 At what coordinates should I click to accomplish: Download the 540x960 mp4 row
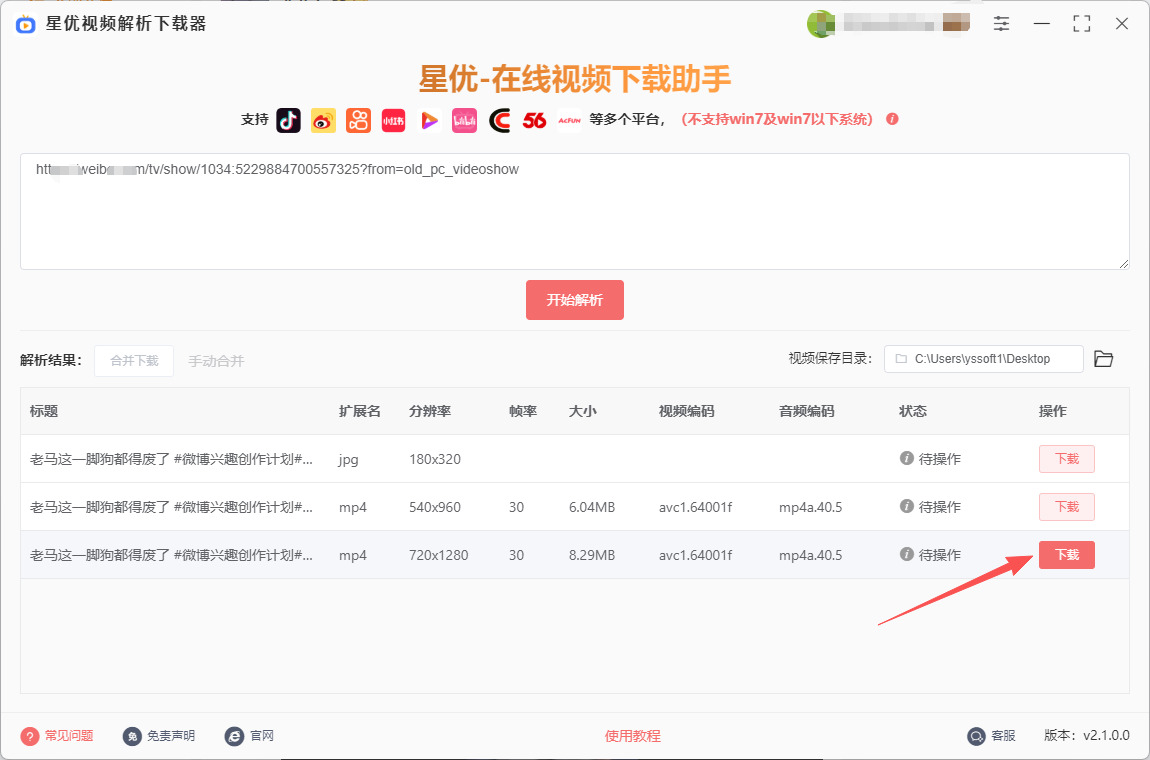[1067, 507]
